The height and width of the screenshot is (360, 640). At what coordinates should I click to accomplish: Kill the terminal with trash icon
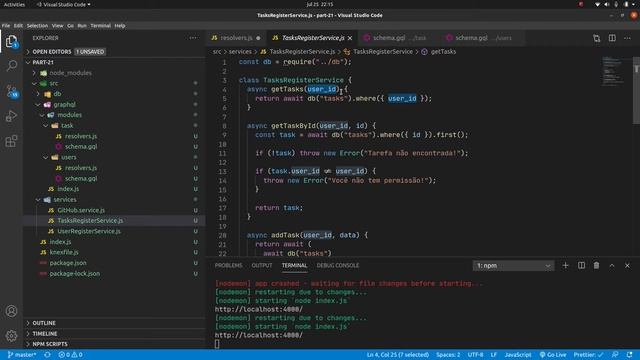tap(596, 266)
